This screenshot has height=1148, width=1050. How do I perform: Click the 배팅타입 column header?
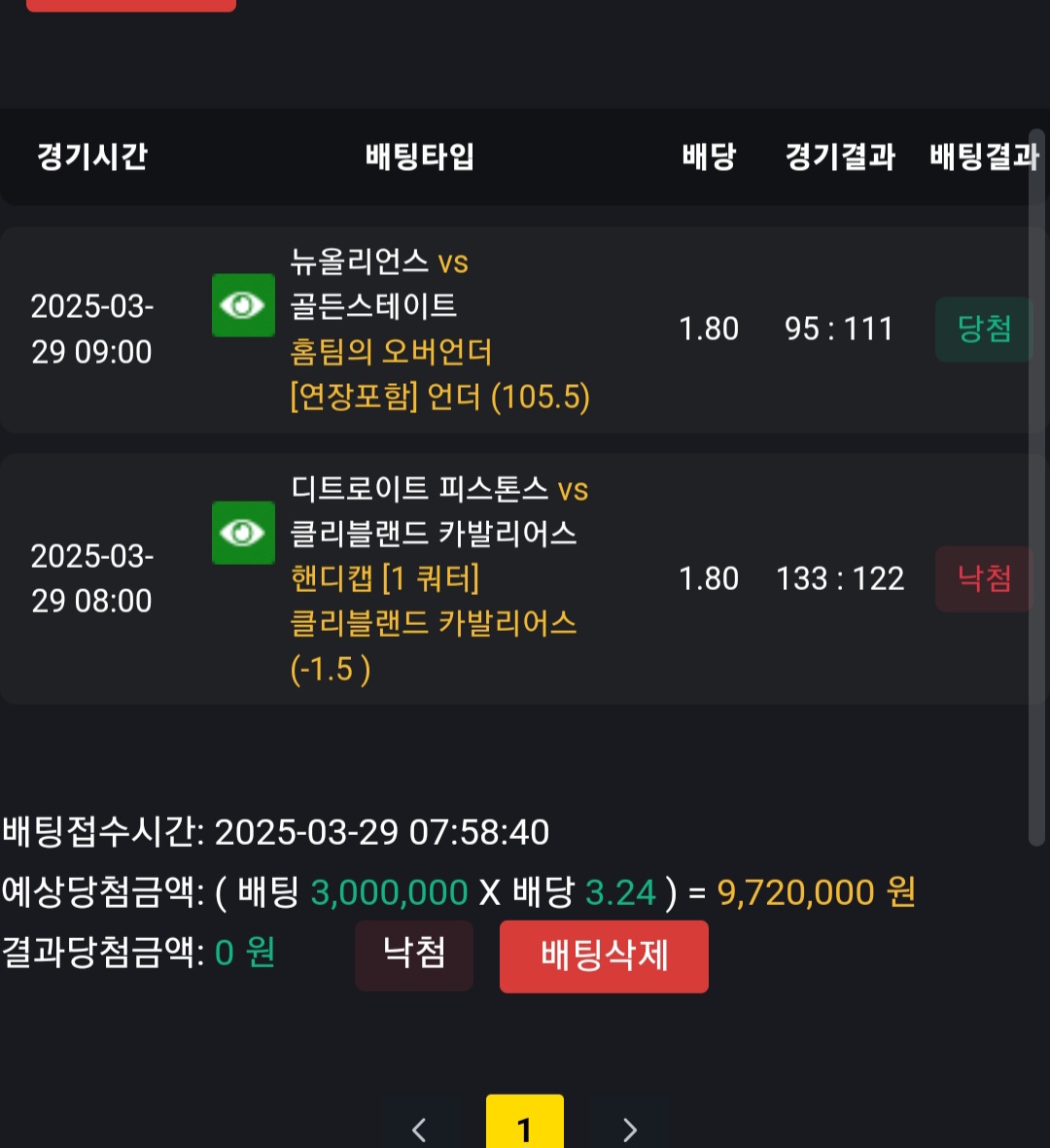(420, 157)
